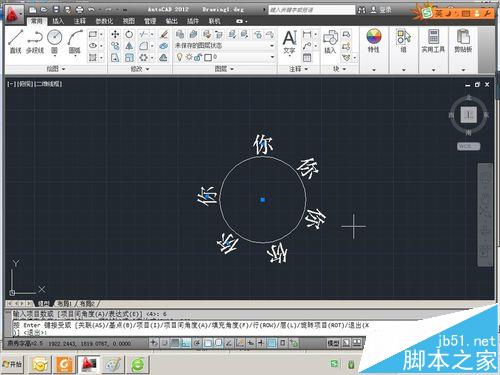Toggle object snap in status bar
The width and height of the screenshot is (500, 375).
point(208,343)
